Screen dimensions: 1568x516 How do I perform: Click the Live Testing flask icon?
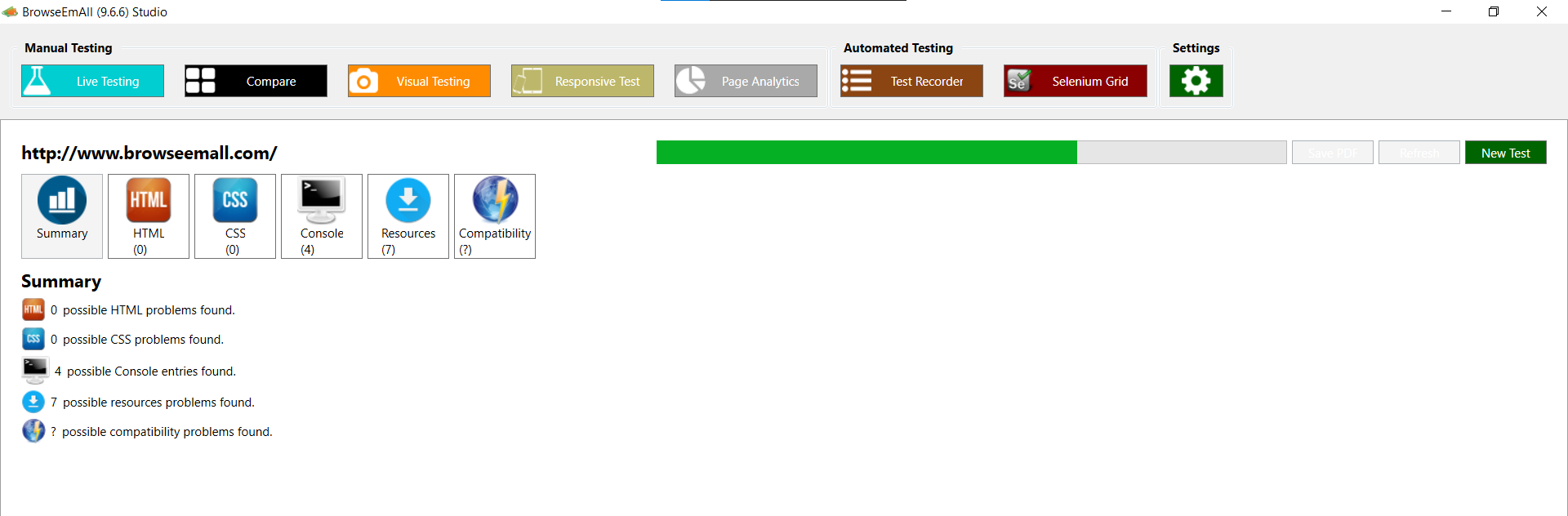[x=37, y=81]
